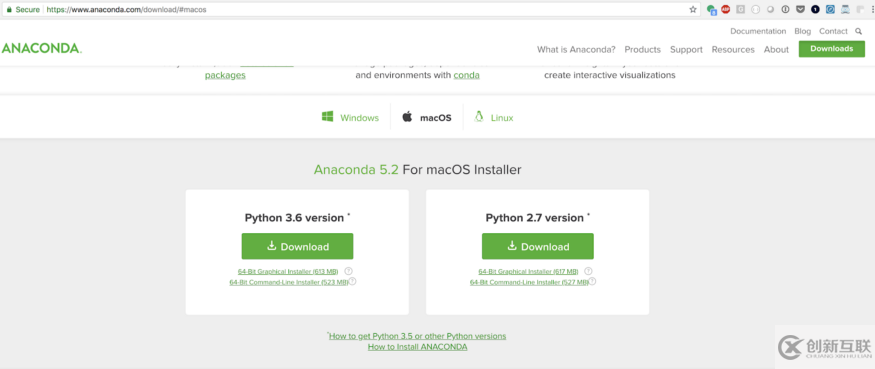Open the About menu

click(x=776, y=50)
